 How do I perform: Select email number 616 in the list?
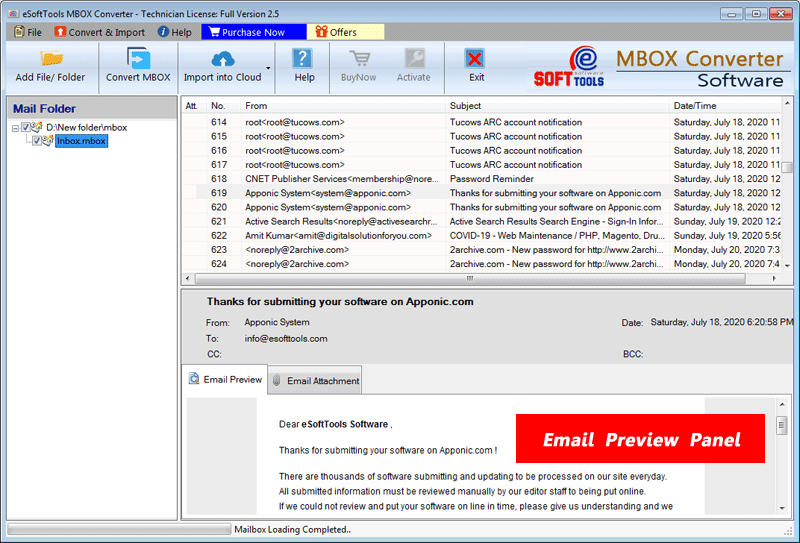click(x=481, y=151)
